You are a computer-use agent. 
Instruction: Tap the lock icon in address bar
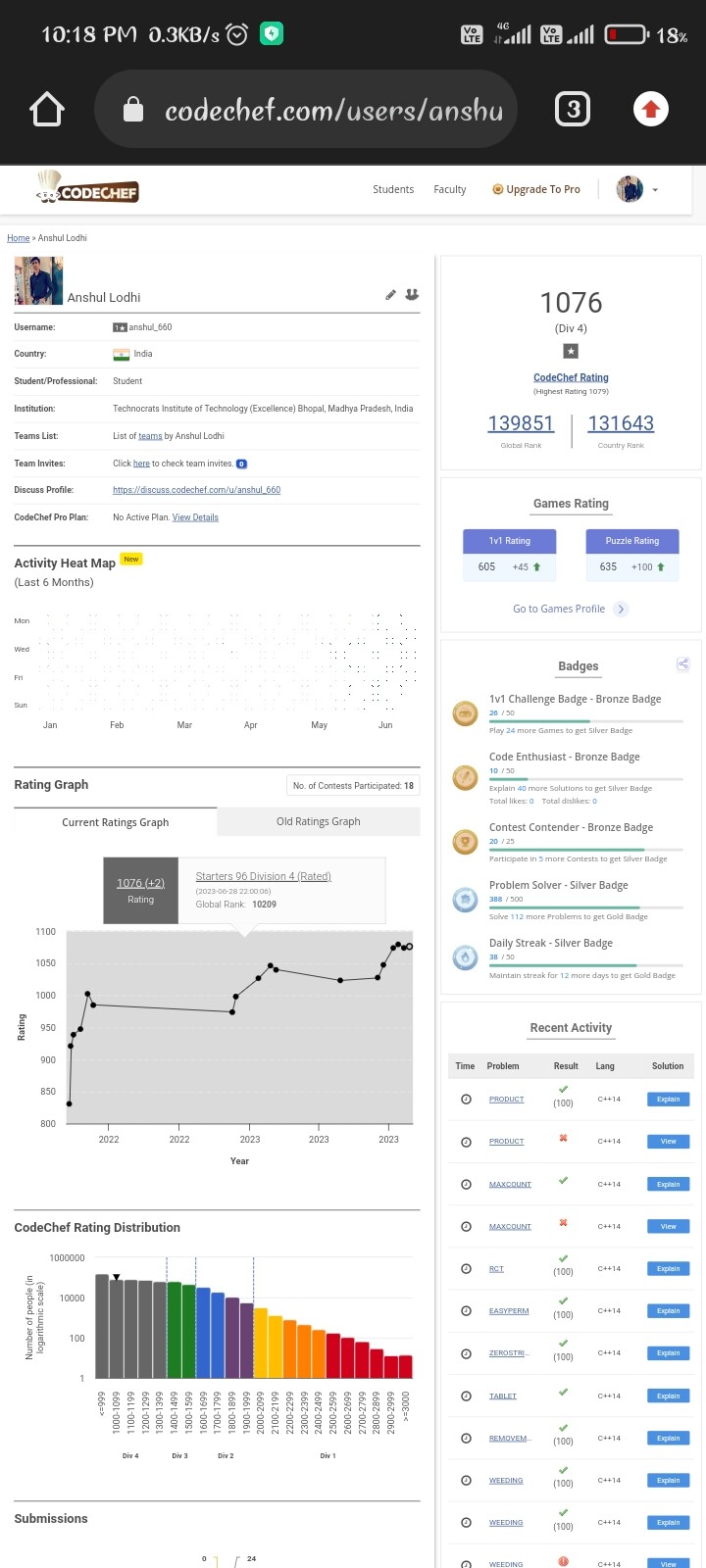[133, 111]
